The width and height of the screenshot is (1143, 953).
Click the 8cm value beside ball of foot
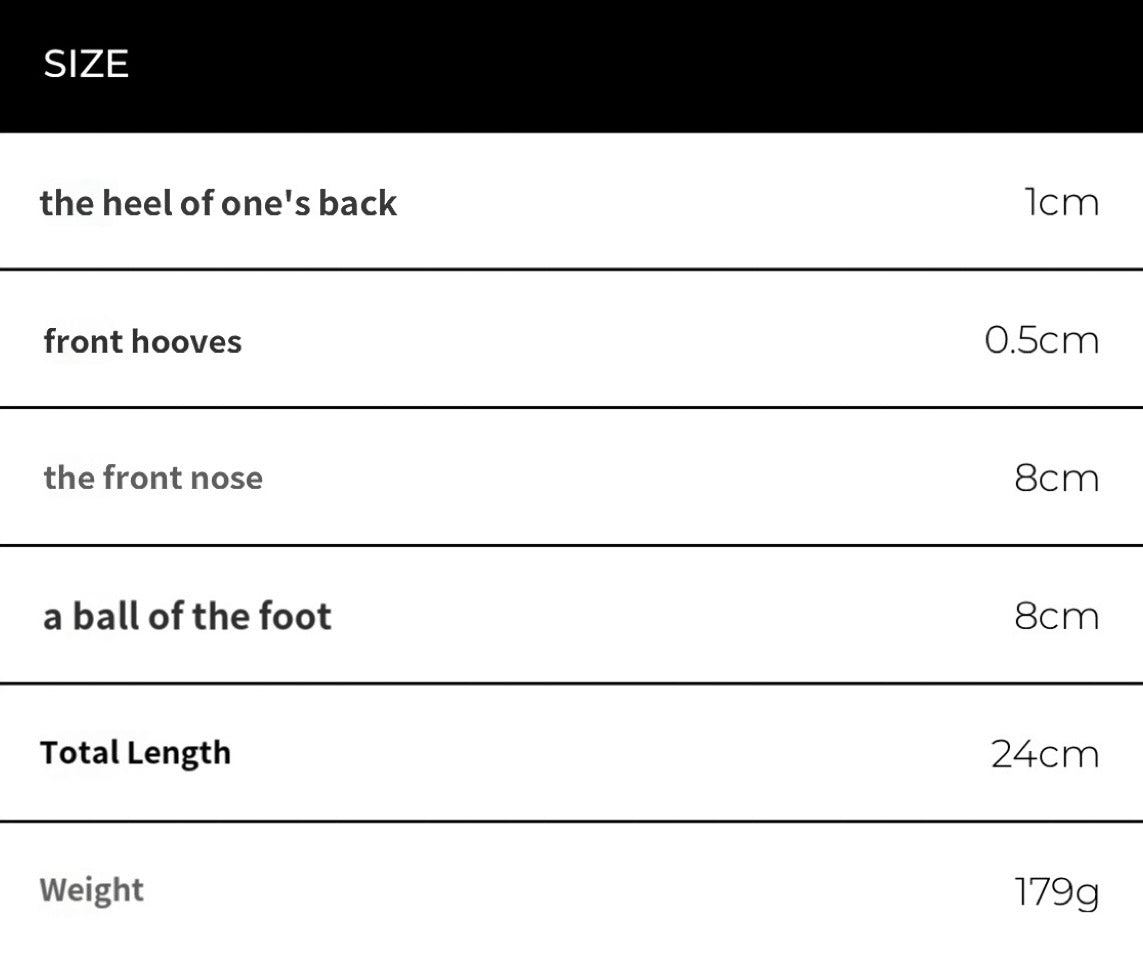pyautogui.click(x=1056, y=616)
